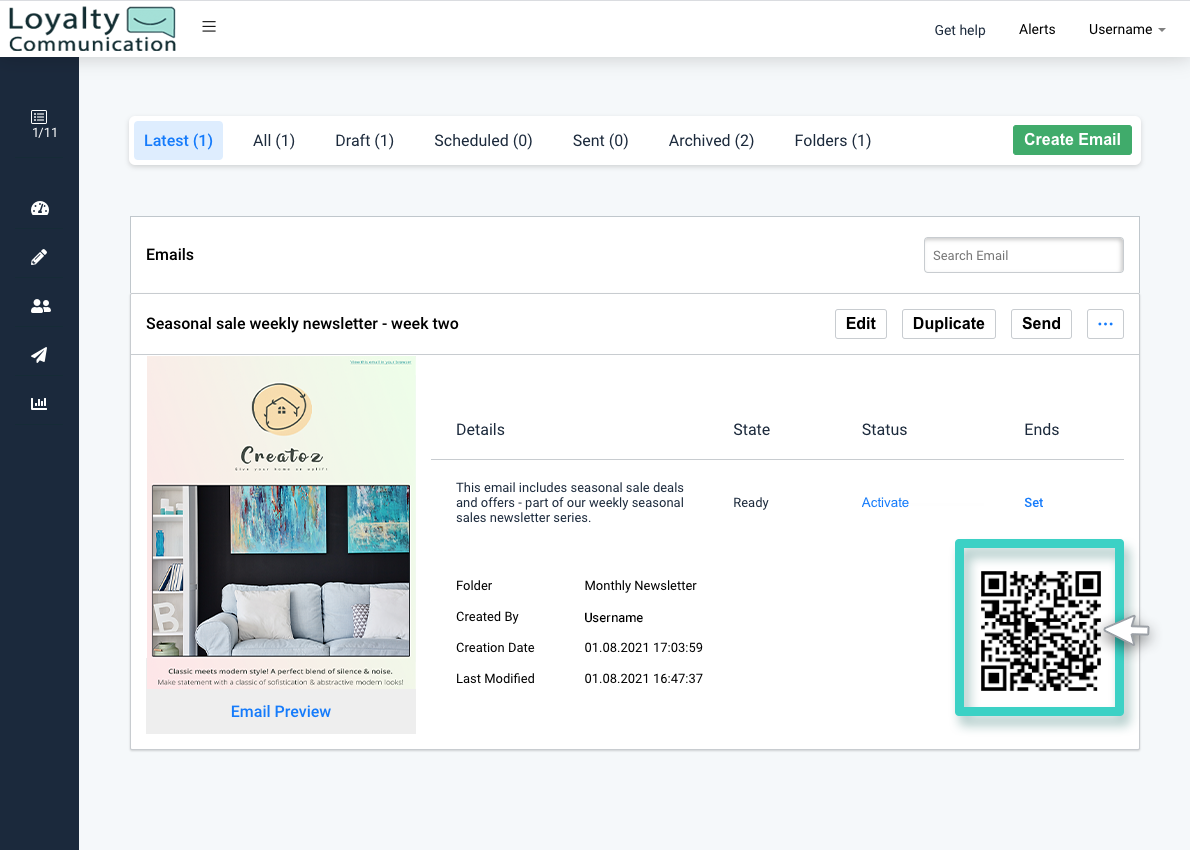Viewport: 1190px width, 850px height.
Task: Open the ellipsis more options menu
Action: (x=1105, y=323)
